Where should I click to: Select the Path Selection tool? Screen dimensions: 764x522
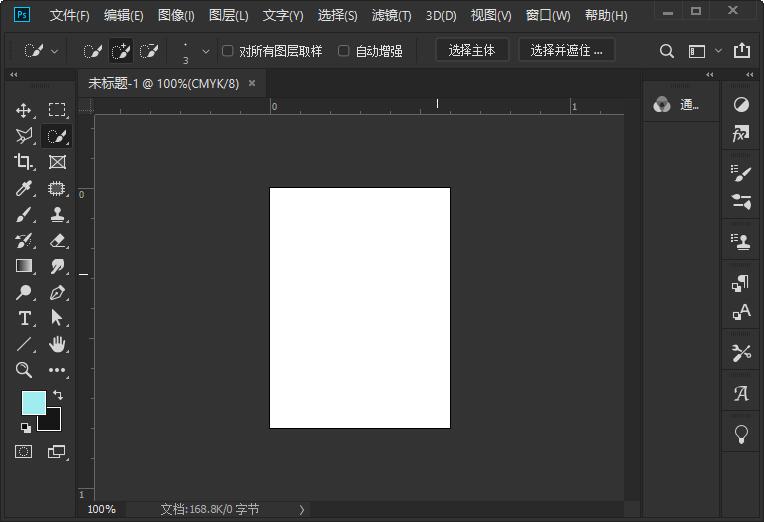click(57, 318)
